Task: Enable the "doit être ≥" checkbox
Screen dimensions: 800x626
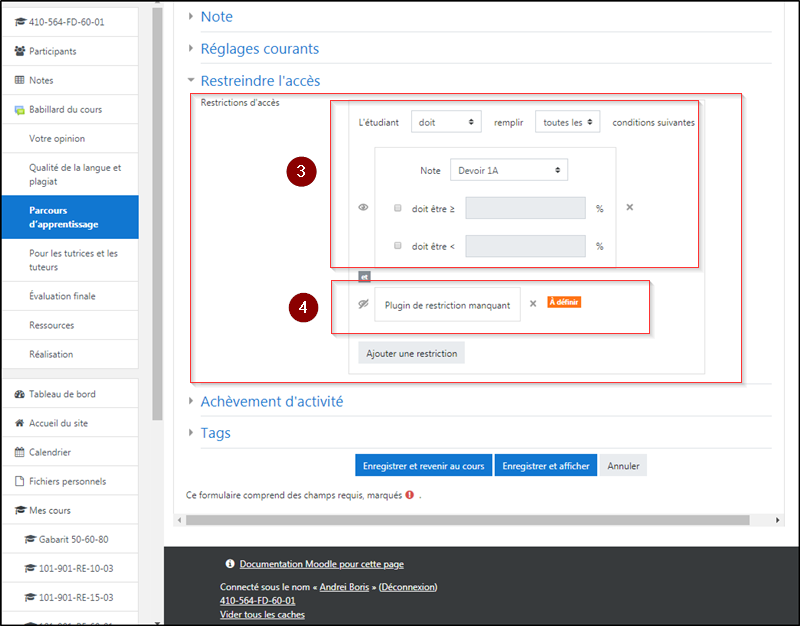Action: (x=397, y=208)
